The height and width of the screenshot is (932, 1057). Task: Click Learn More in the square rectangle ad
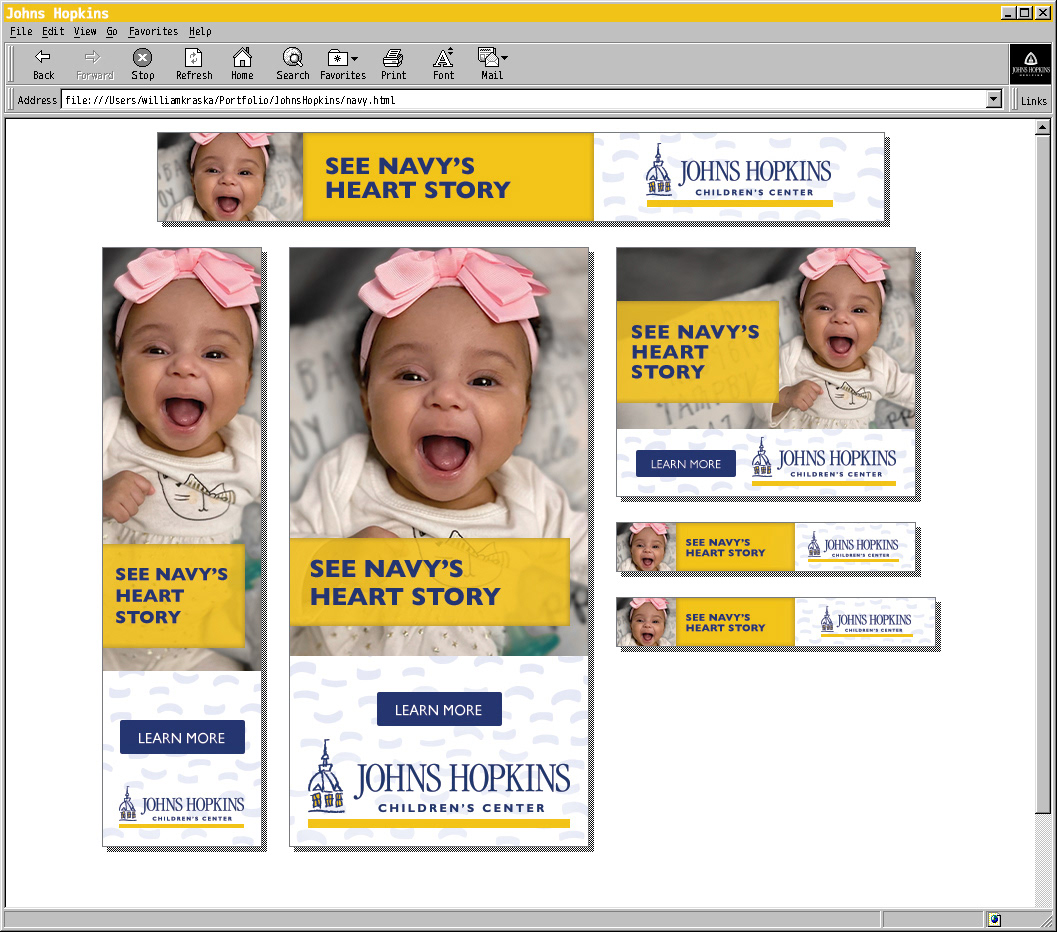(686, 464)
